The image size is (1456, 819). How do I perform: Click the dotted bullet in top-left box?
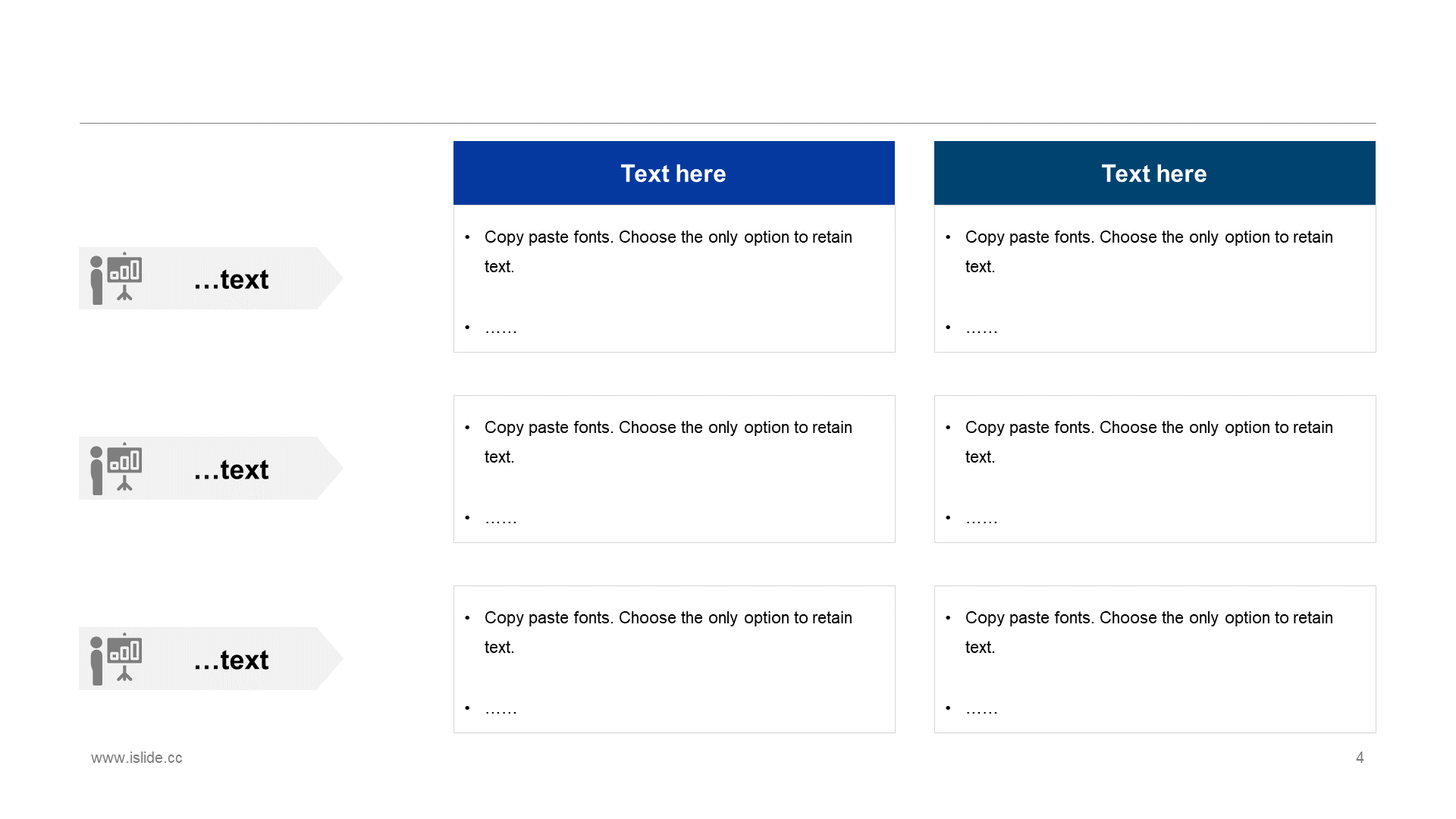click(x=500, y=329)
